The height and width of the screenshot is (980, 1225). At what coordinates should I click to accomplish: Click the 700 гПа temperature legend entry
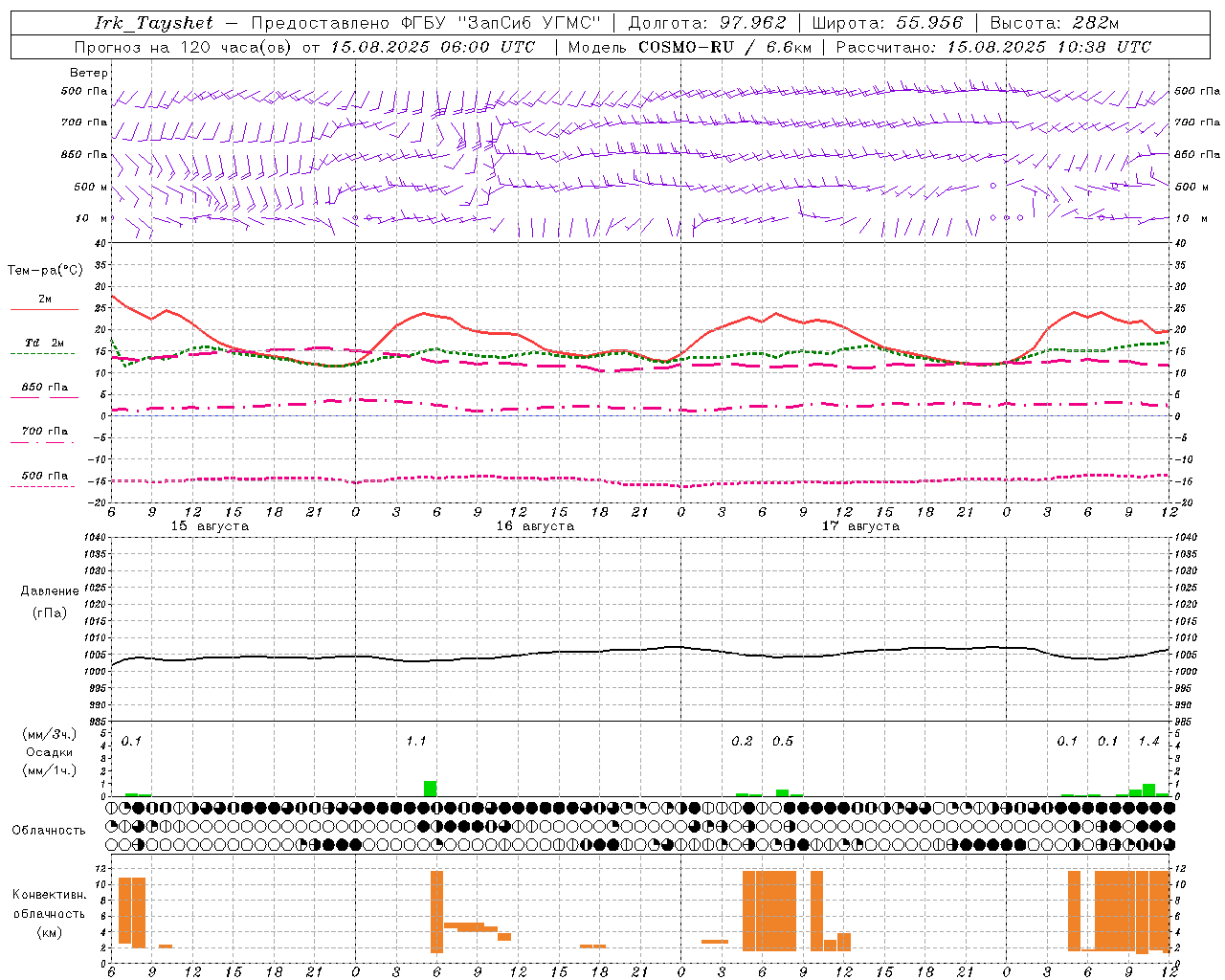click(x=45, y=432)
